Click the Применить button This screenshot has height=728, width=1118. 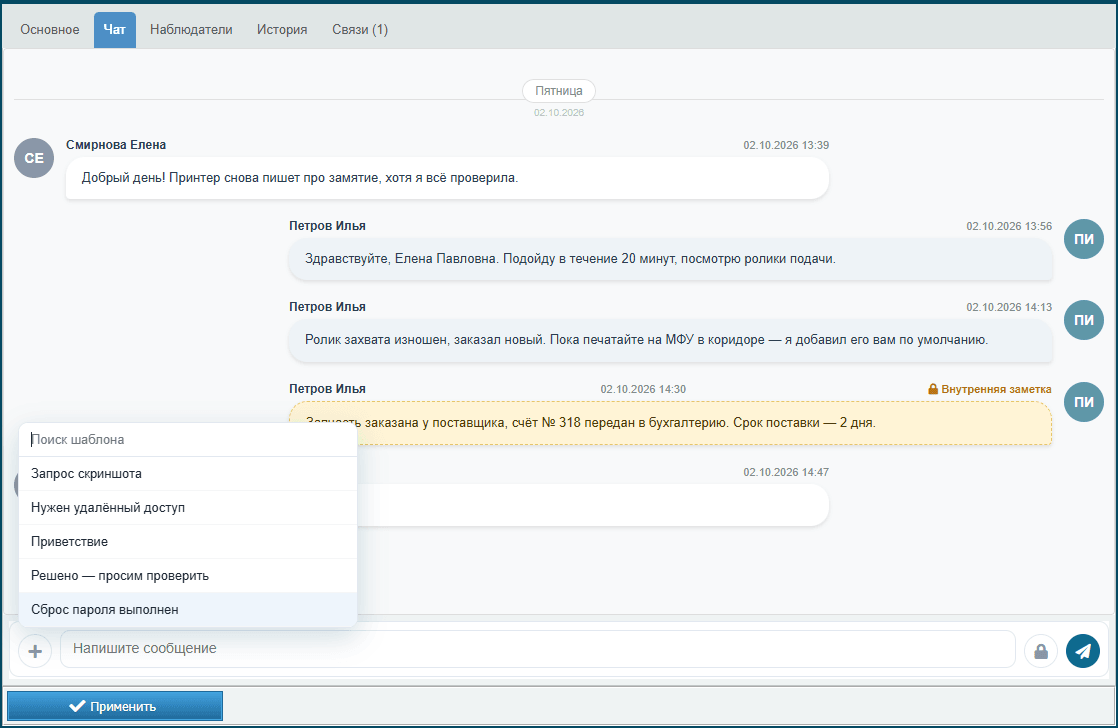point(115,707)
